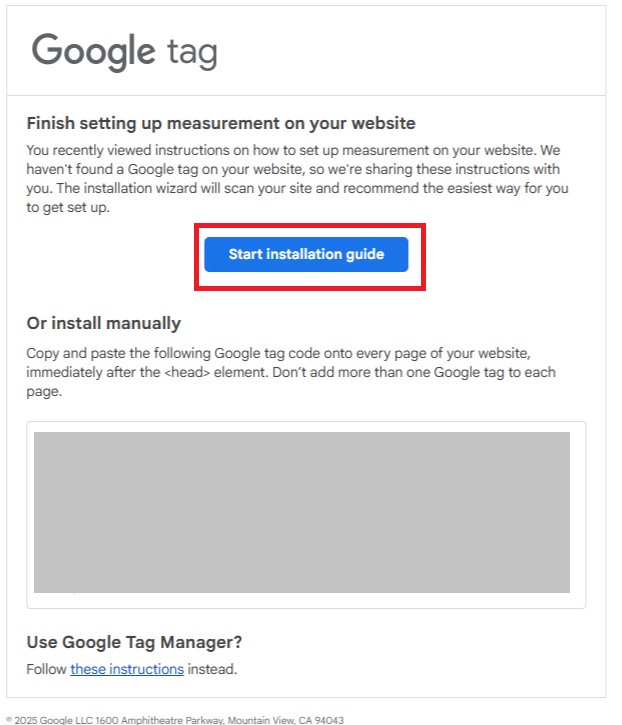Image resolution: width=622 pixels, height=725 pixels.
Task: Click the Google tag logo
Action: tap(125, 51)
